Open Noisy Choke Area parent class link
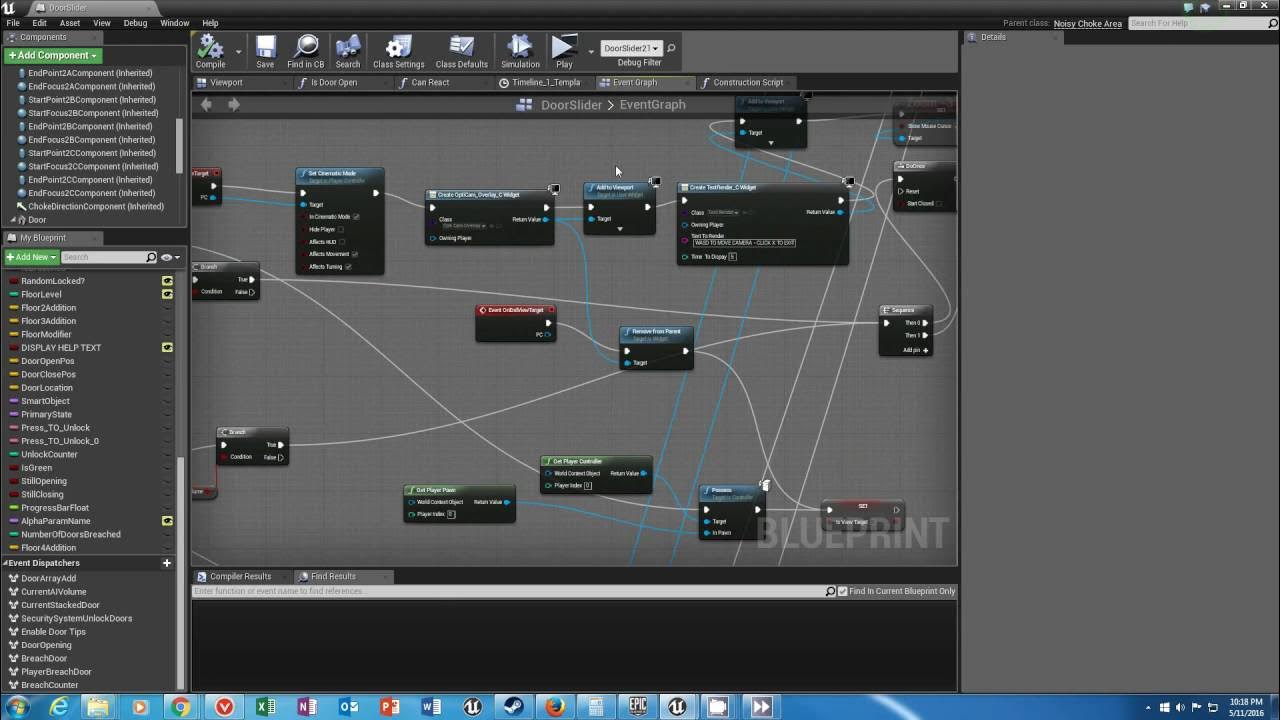The height and width of the screenshot is (720, 1280). pyautogui.click(x=1087, y=24)
